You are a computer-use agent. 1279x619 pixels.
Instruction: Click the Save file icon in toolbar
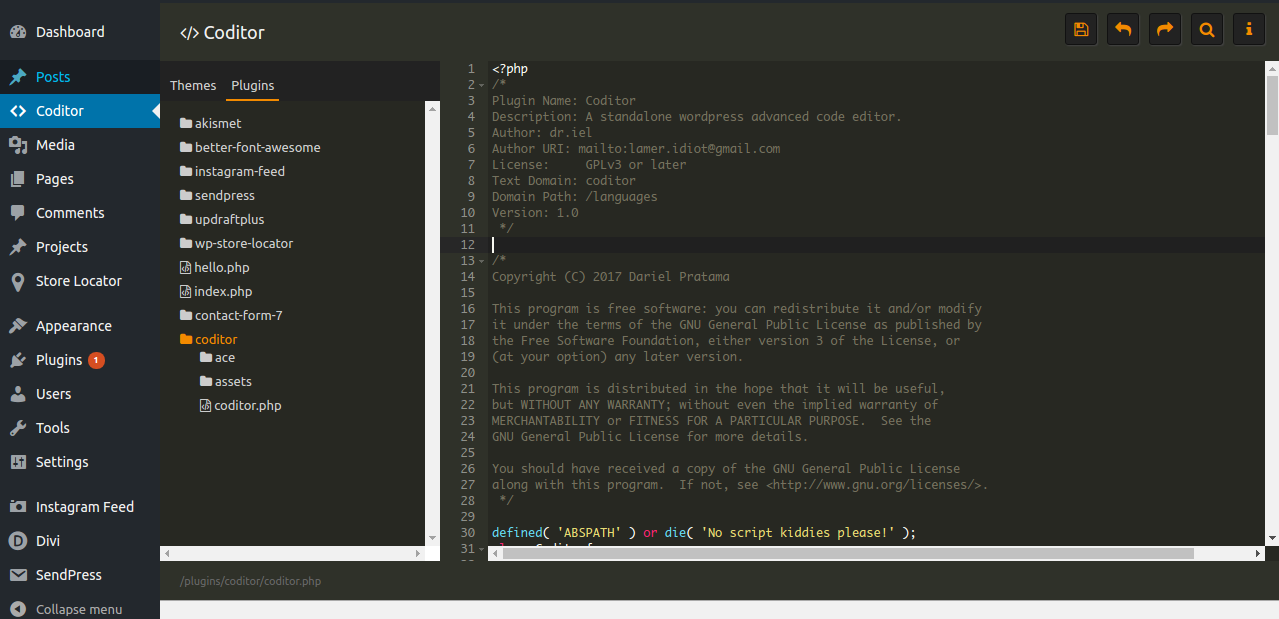click(1081, 29)
